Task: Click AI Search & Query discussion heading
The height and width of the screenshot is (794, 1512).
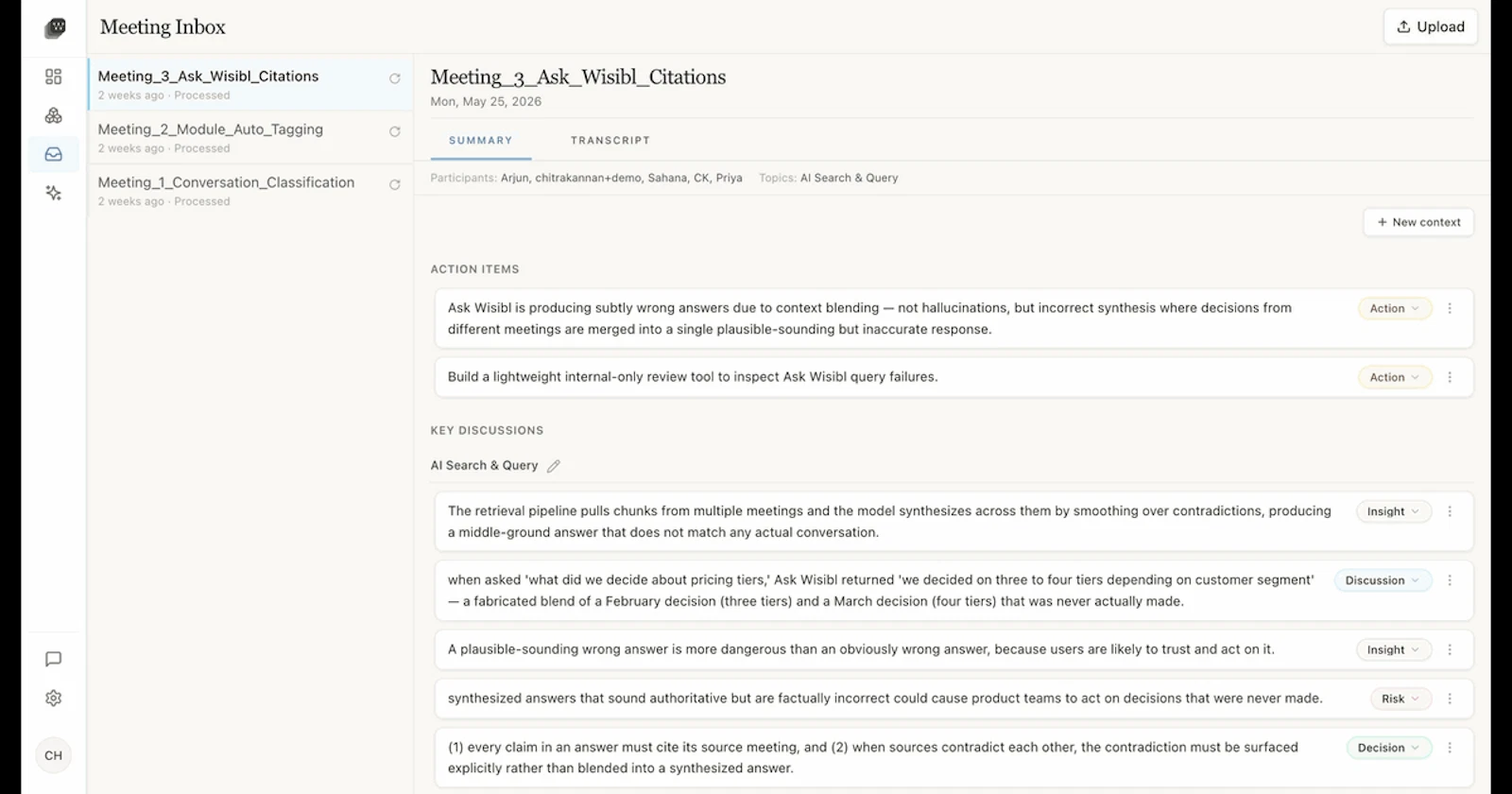Action: tap(485, 465)
